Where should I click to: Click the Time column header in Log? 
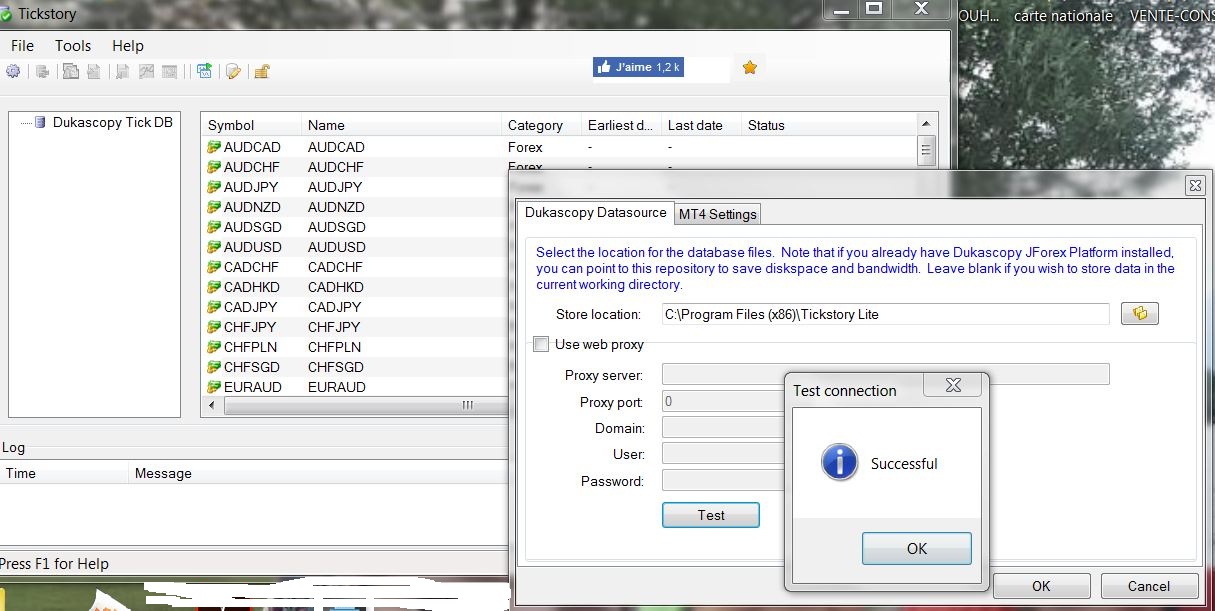[x=64, y=473]
